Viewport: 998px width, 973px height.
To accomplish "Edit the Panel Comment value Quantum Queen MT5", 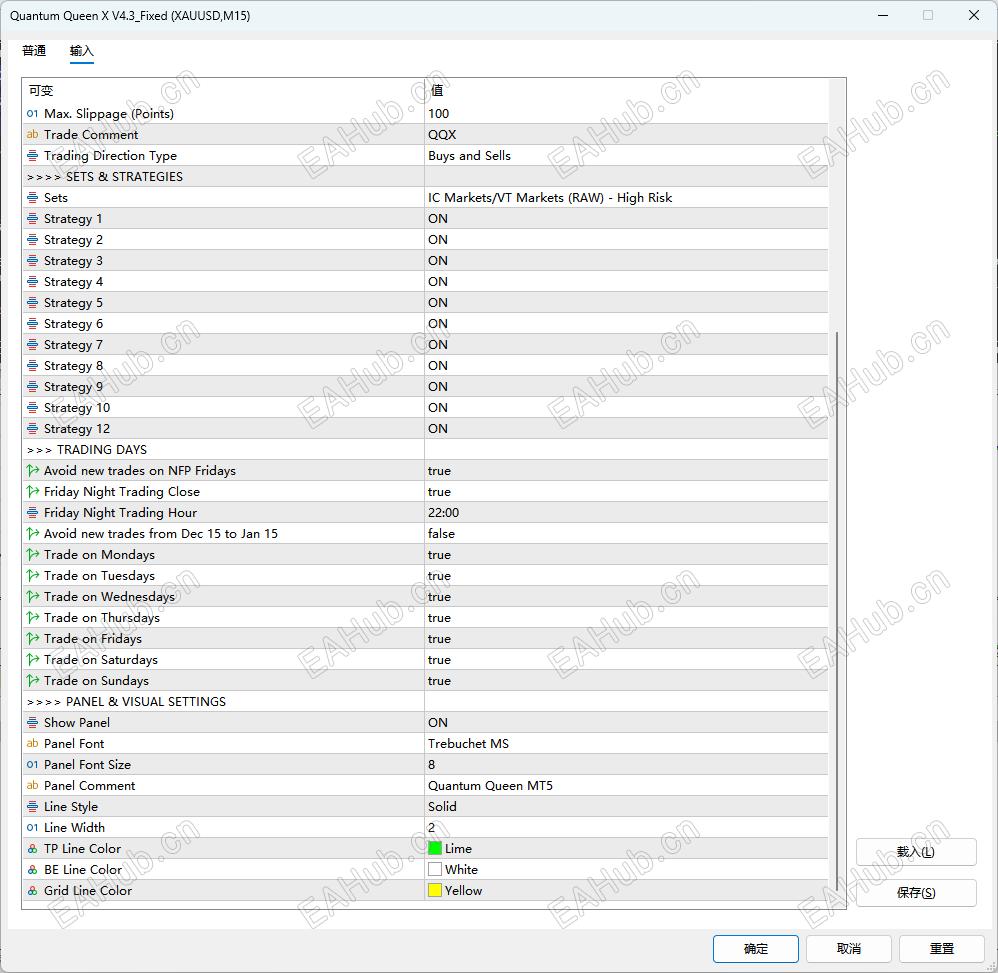I will 626,786.
